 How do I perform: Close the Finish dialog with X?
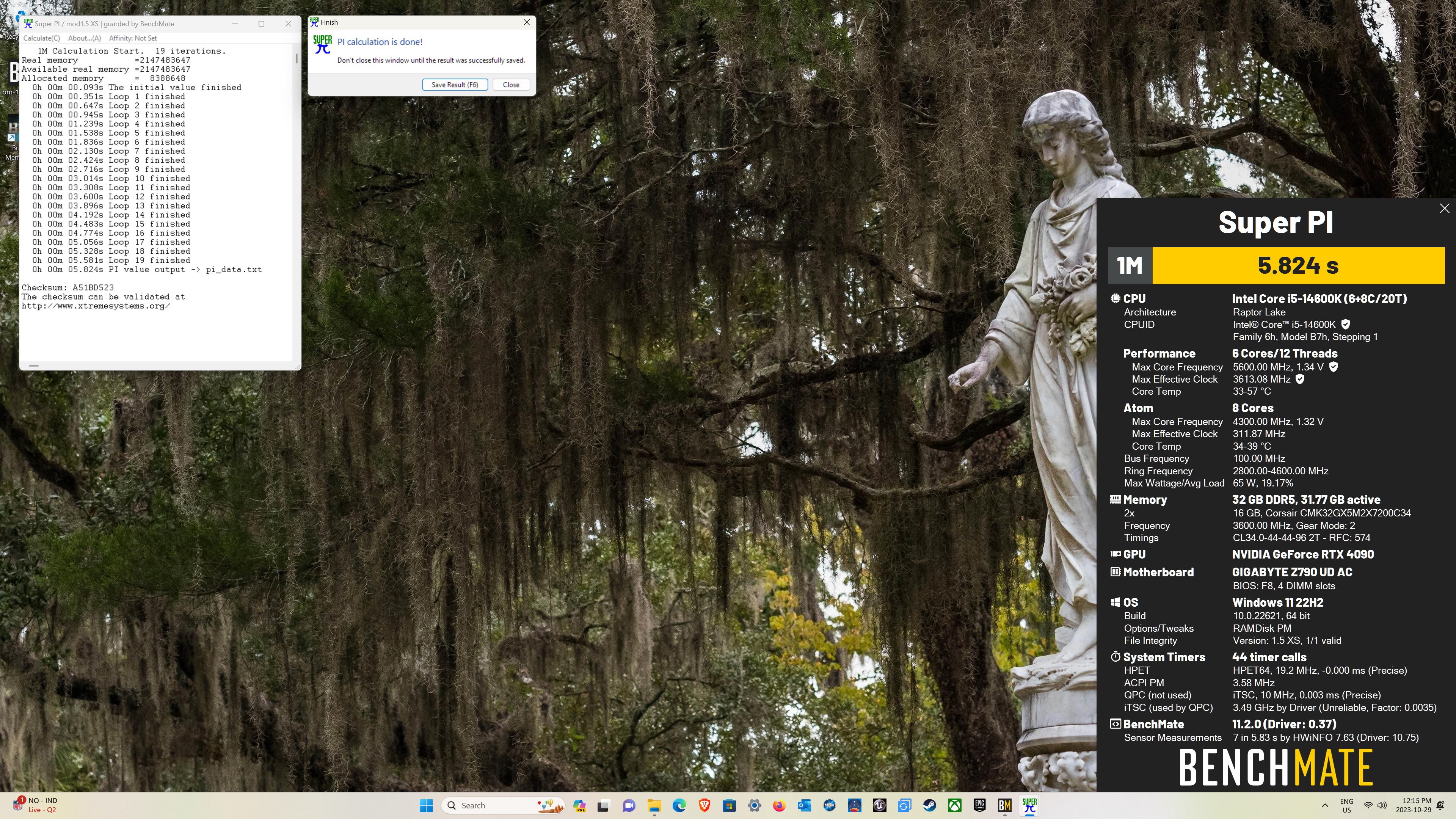pyautogui.click(x=527, y=22)
